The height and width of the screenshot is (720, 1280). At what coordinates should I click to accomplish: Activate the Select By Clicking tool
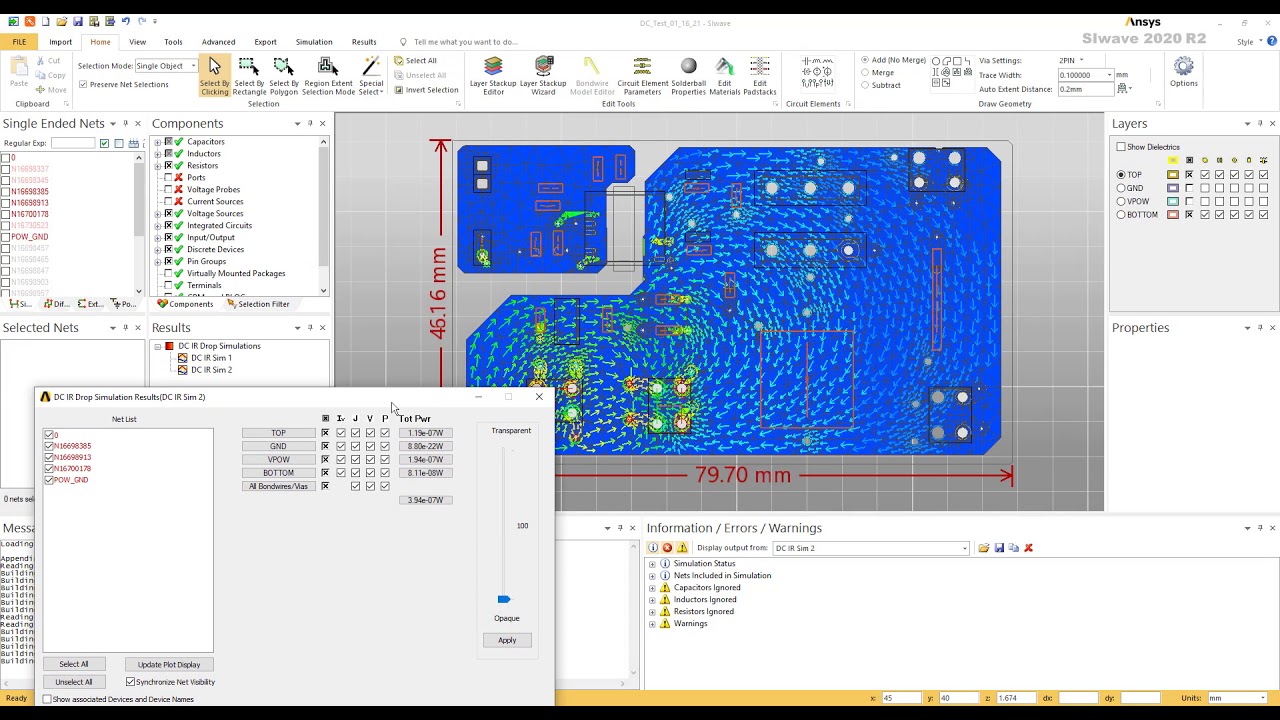coord(214,76)
